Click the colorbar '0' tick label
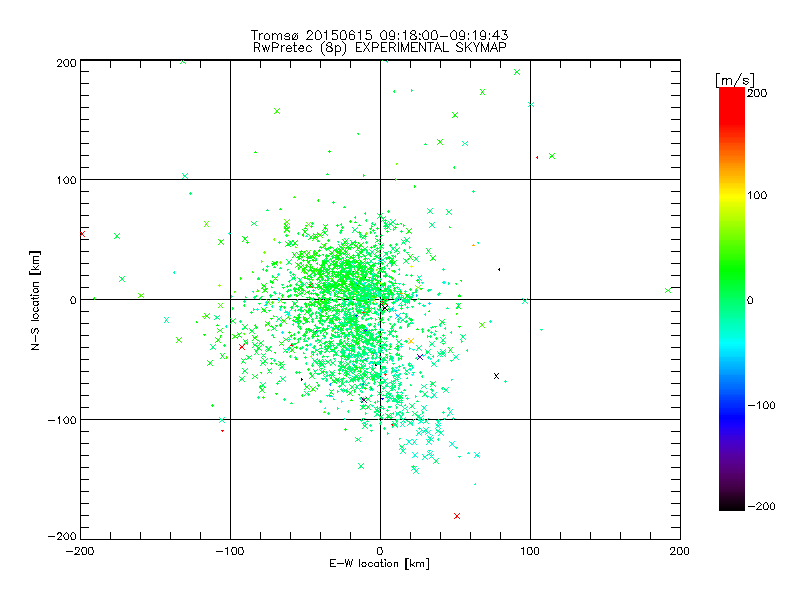This screenshot has width=800, height=600. pos(750,301)
